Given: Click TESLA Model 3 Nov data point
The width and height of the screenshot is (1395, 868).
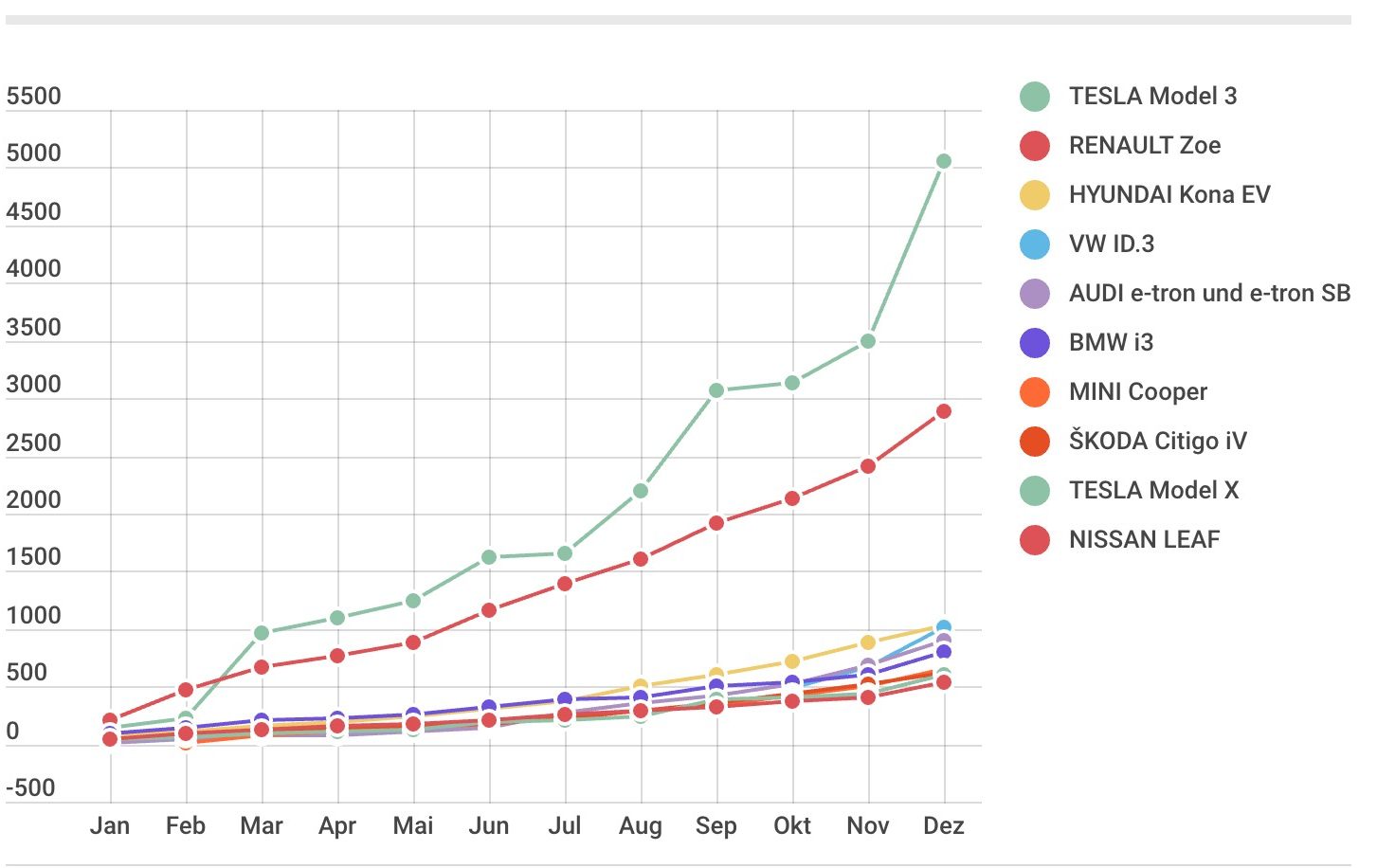Looking at the screenshot, I should tap(868, 341).
